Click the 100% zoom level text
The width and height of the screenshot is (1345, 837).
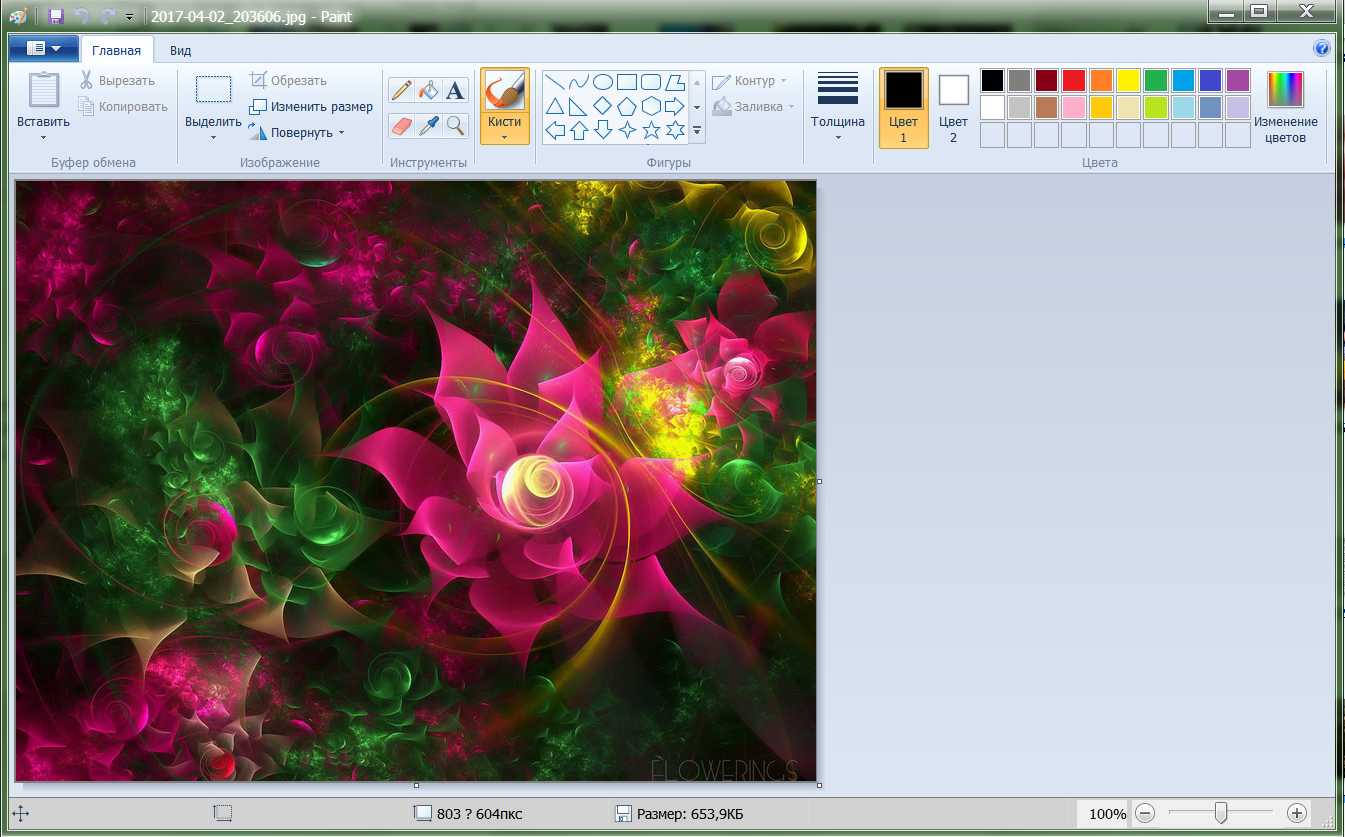point(1107,814)
